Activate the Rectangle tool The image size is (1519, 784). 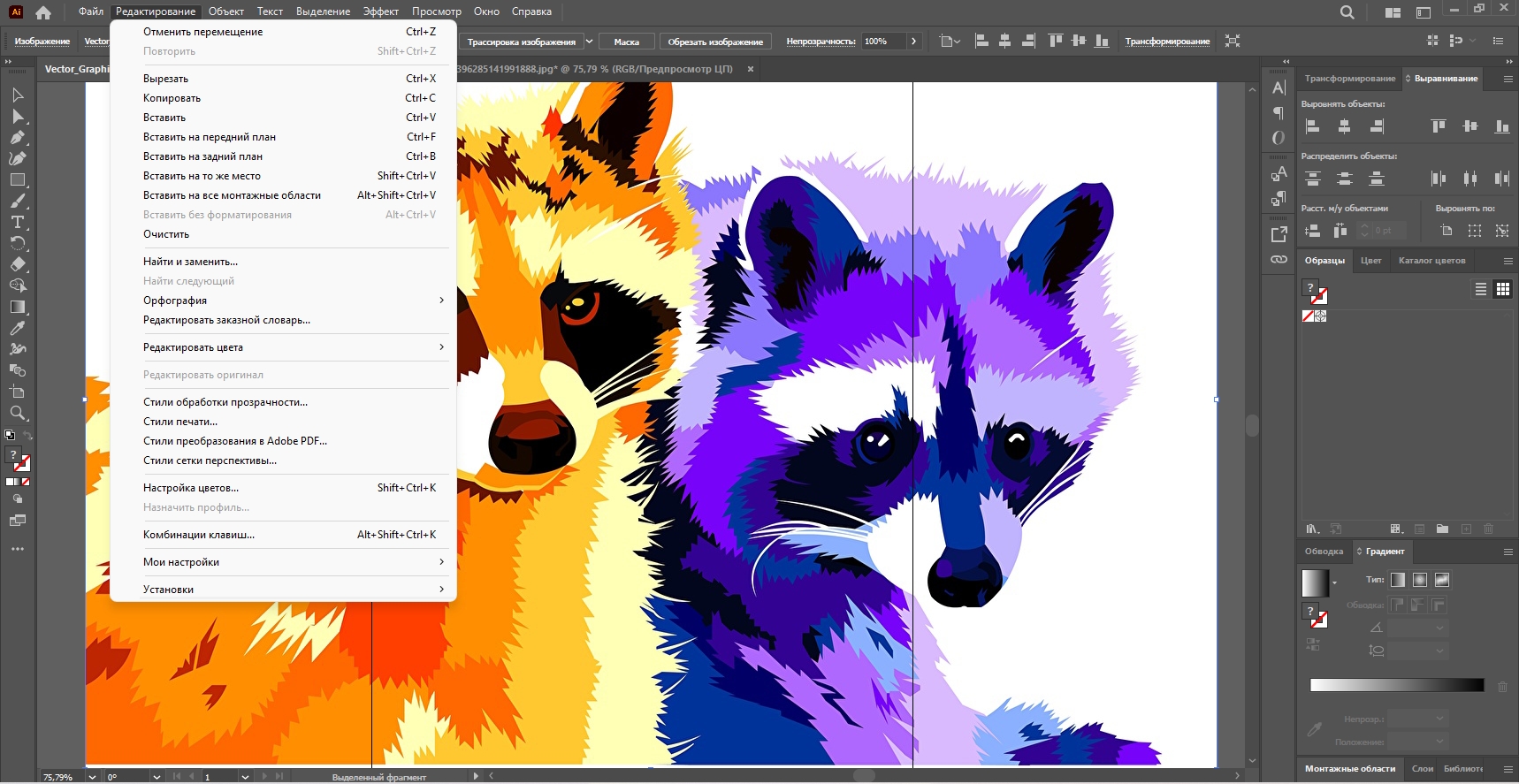pos(18,179)
